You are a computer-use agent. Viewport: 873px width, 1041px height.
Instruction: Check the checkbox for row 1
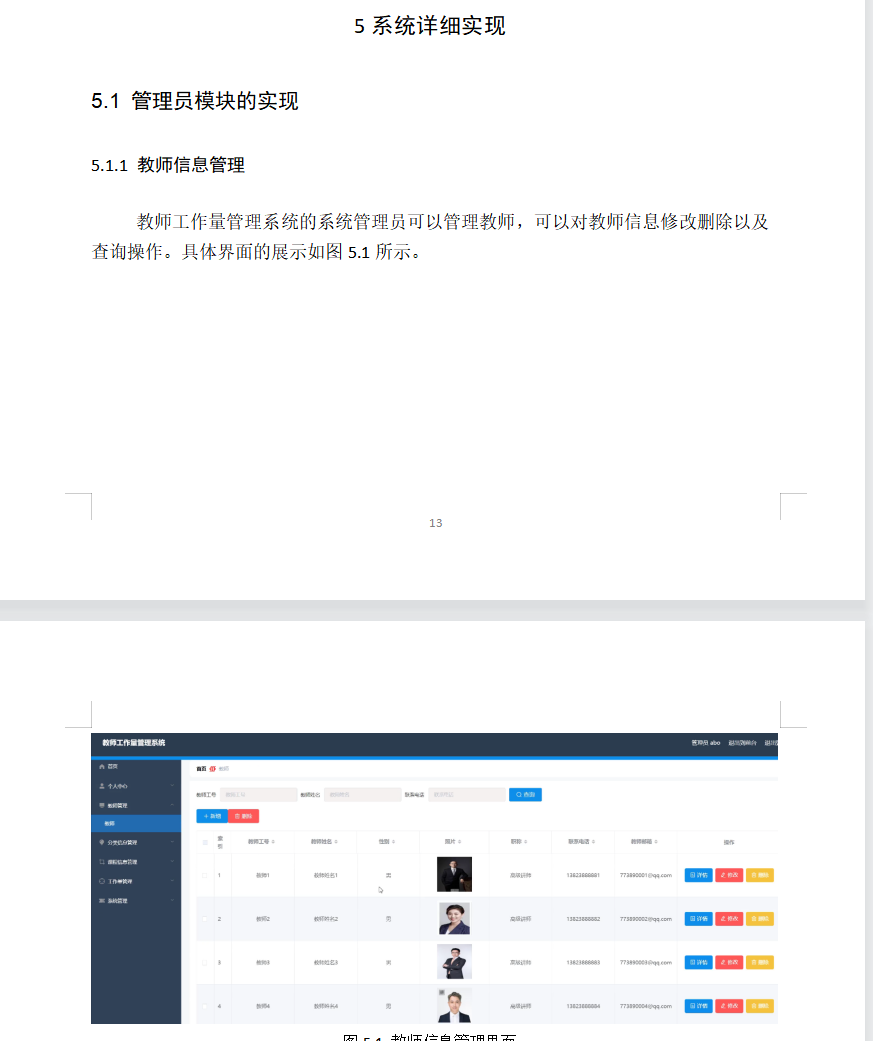(x=206, y=875)
